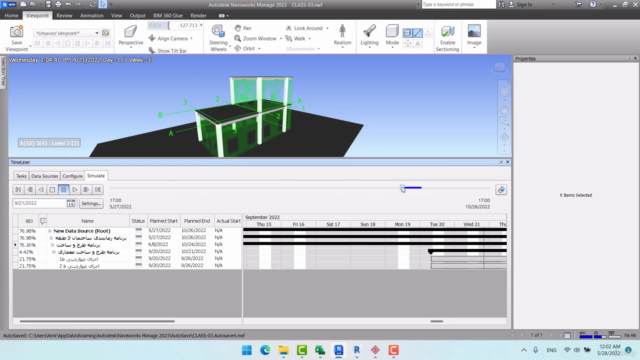The image size is (640, 360).
Task: Expand the Zoom Window dropdown arrow
Action: [280, 38]
